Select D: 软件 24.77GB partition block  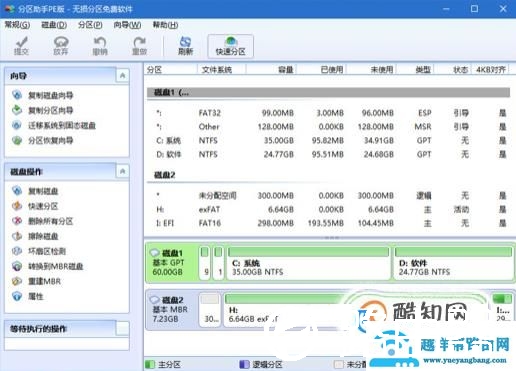(x=454, y=263)
